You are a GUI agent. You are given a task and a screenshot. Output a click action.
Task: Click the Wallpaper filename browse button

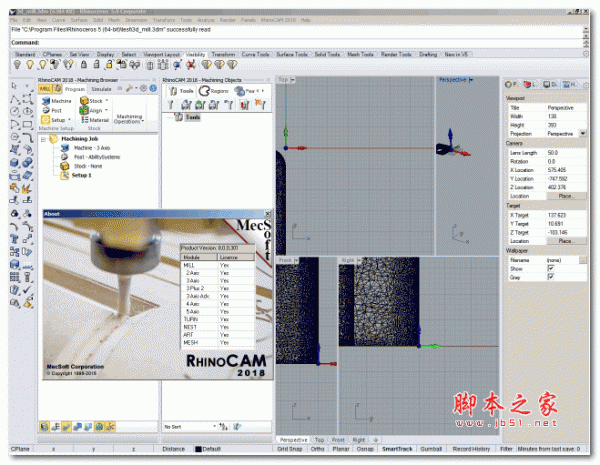point(582,260)
